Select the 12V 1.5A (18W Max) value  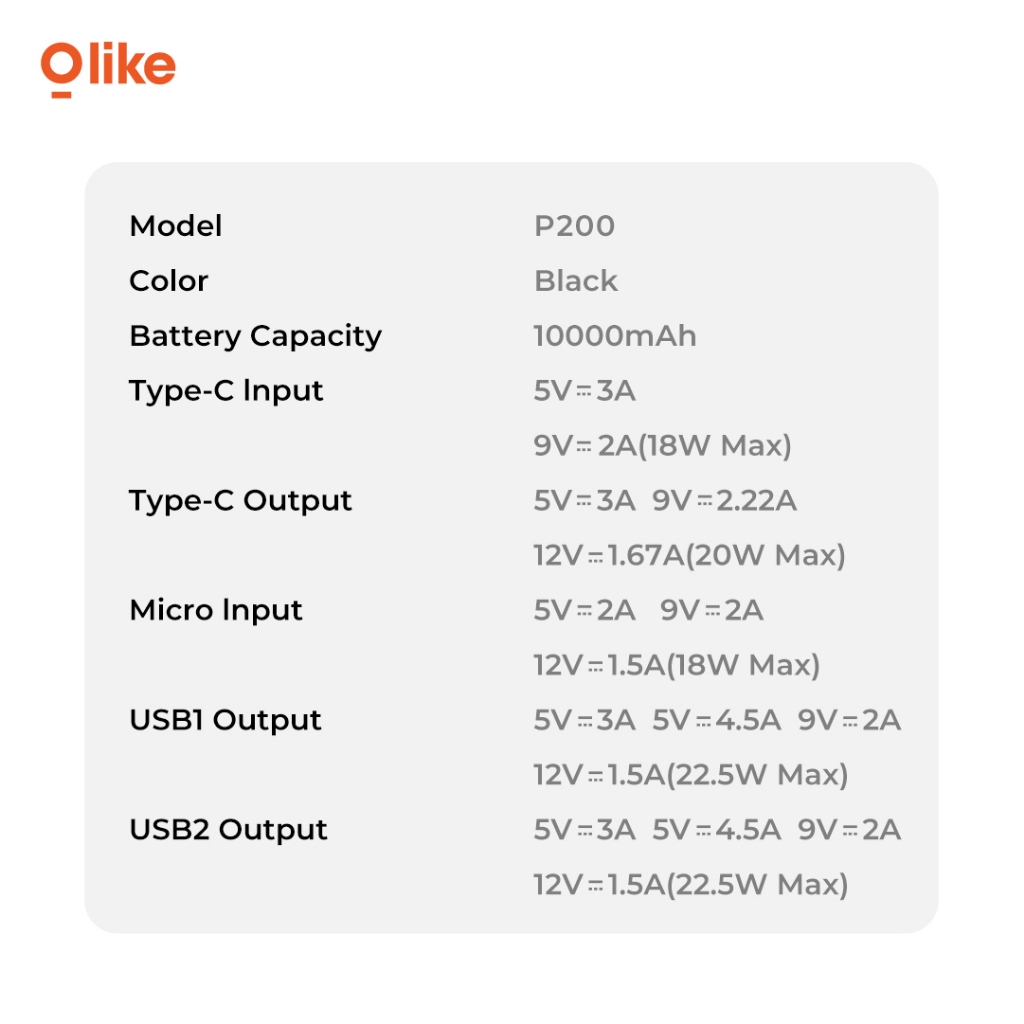pyautogui.click(x=676, y=665)
